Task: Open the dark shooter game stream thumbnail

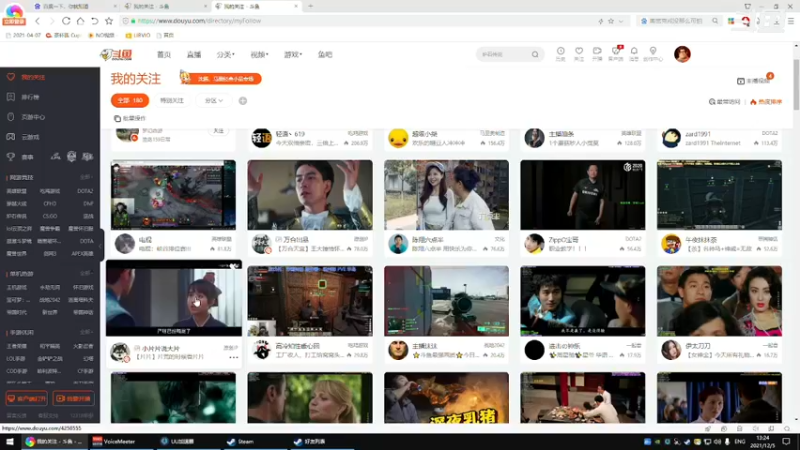Action: click(719, 195)
